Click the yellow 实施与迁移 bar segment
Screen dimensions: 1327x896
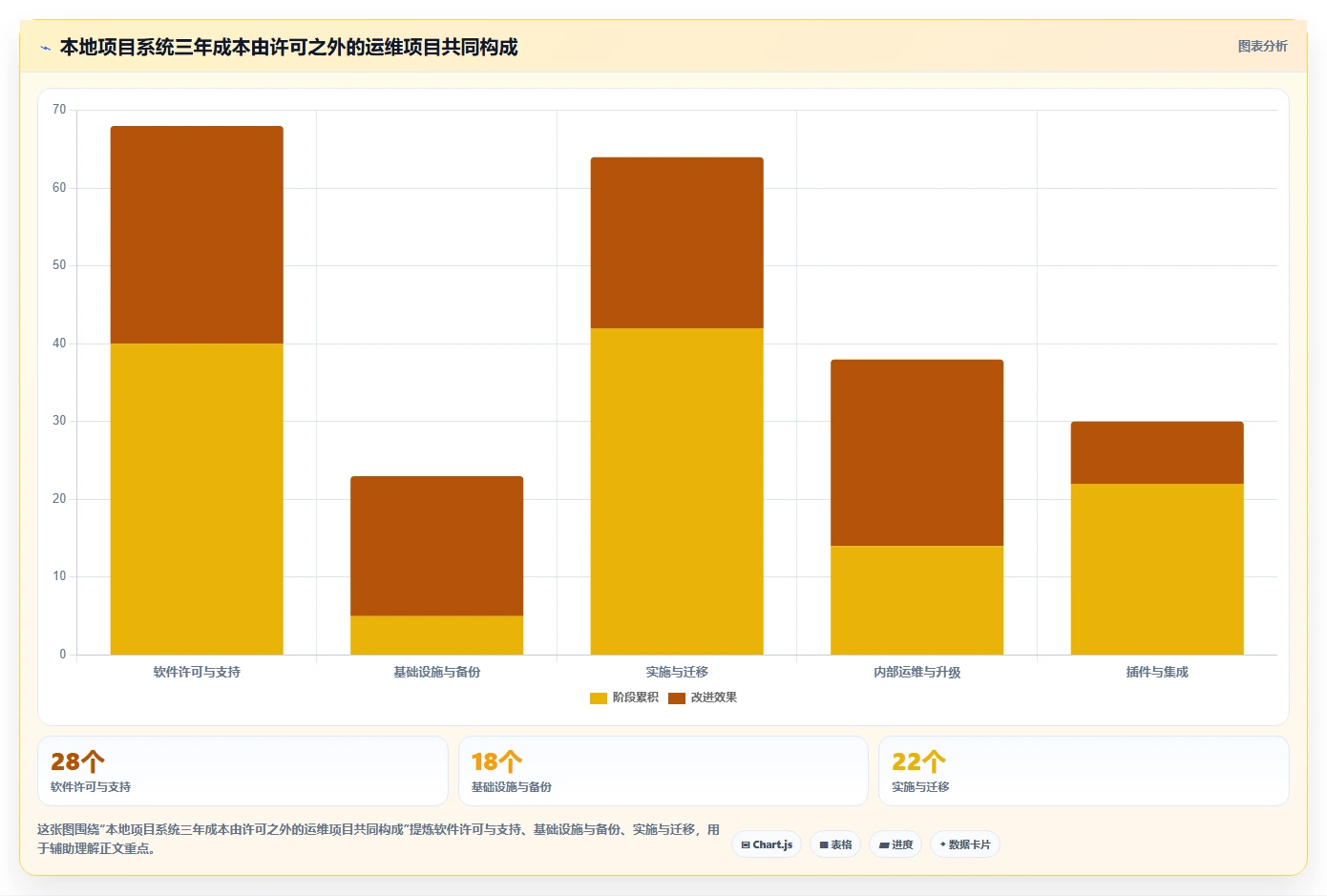pyautogui.click(x=677, y=491)
